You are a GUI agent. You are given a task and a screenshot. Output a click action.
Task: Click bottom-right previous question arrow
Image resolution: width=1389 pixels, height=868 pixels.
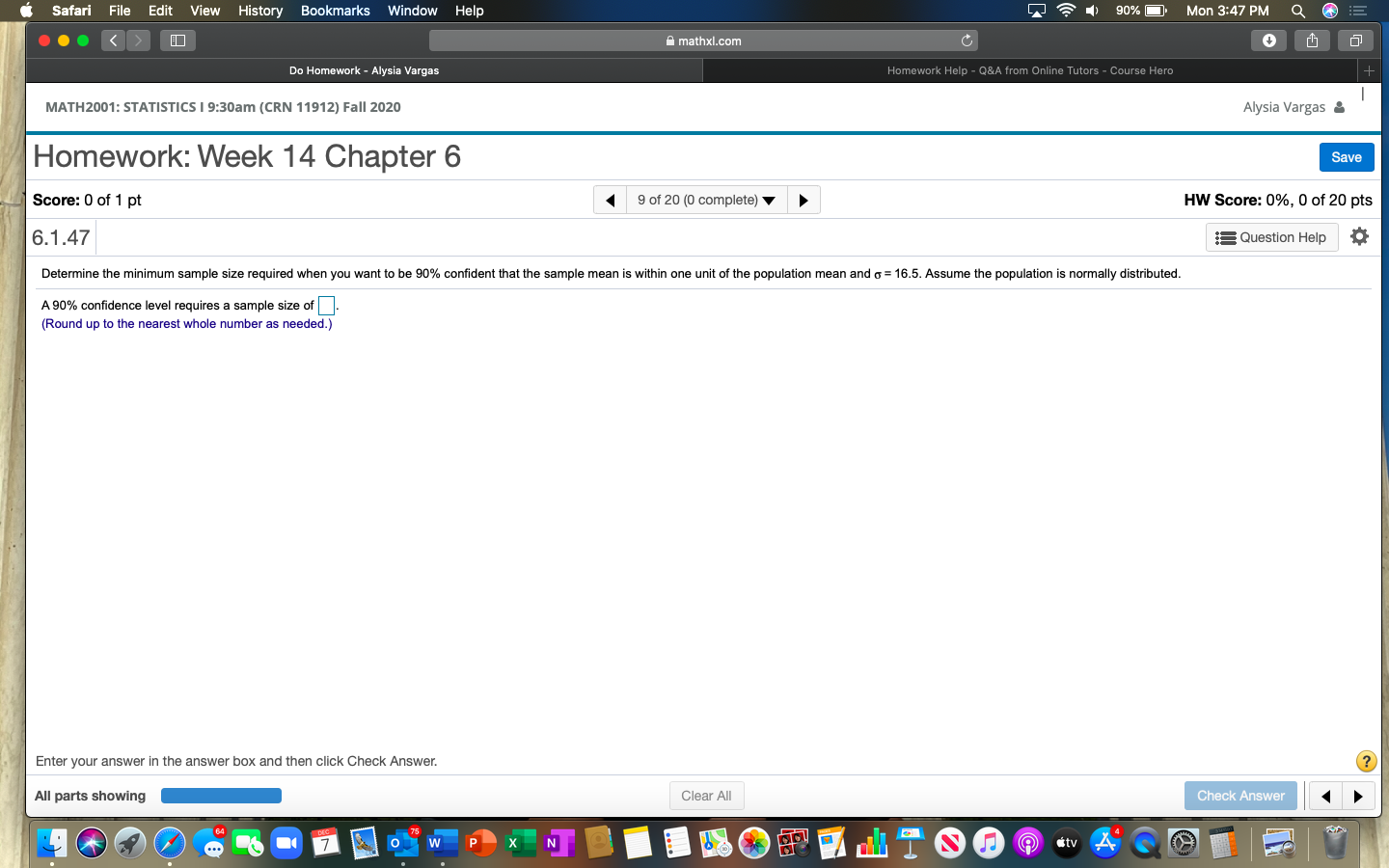point(1325,796)
